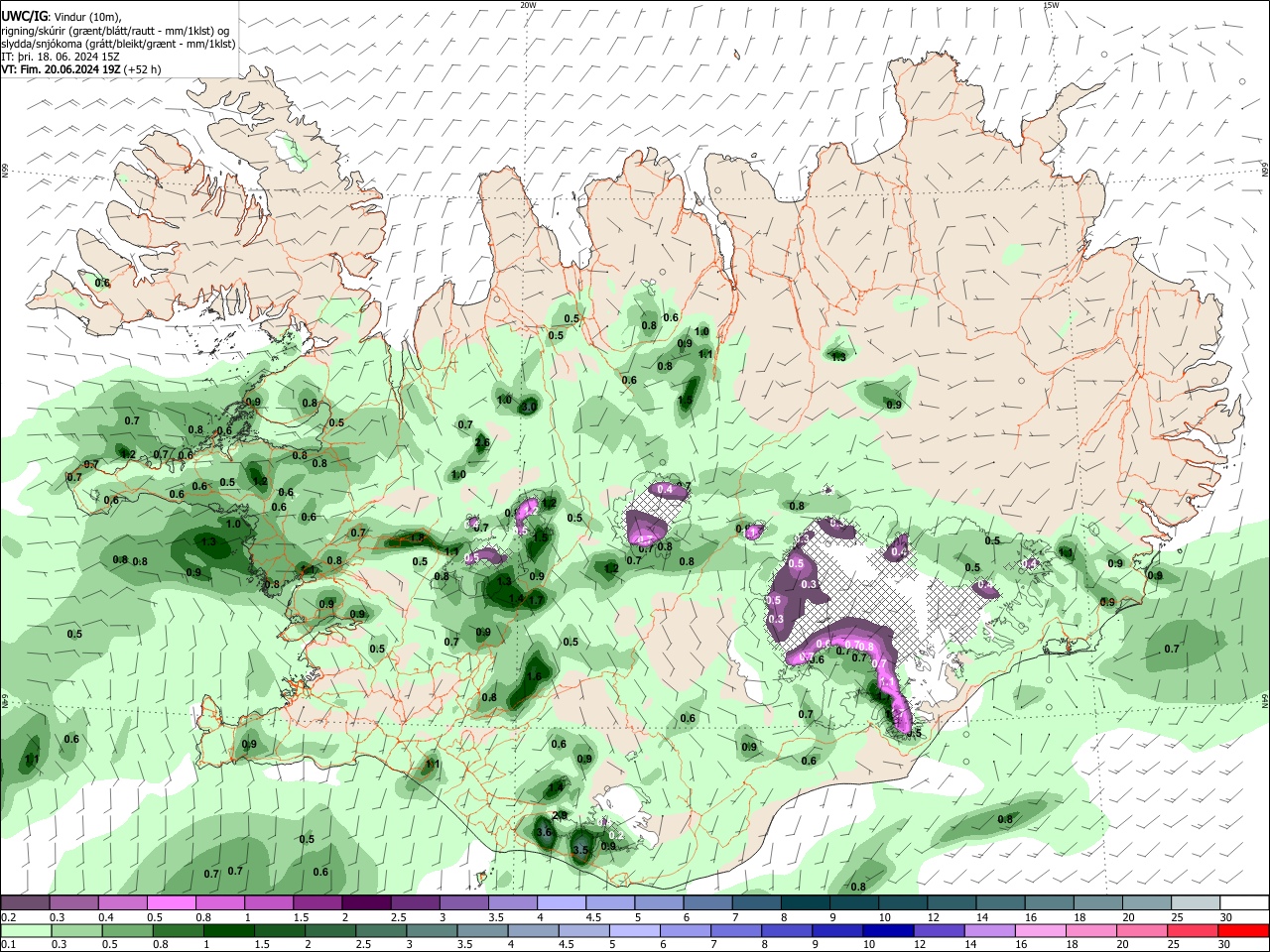Click the 3.5 precipitation value on south coast
Screen dimensions: 1270x952
pyautogui.click(x=581, y=850)
